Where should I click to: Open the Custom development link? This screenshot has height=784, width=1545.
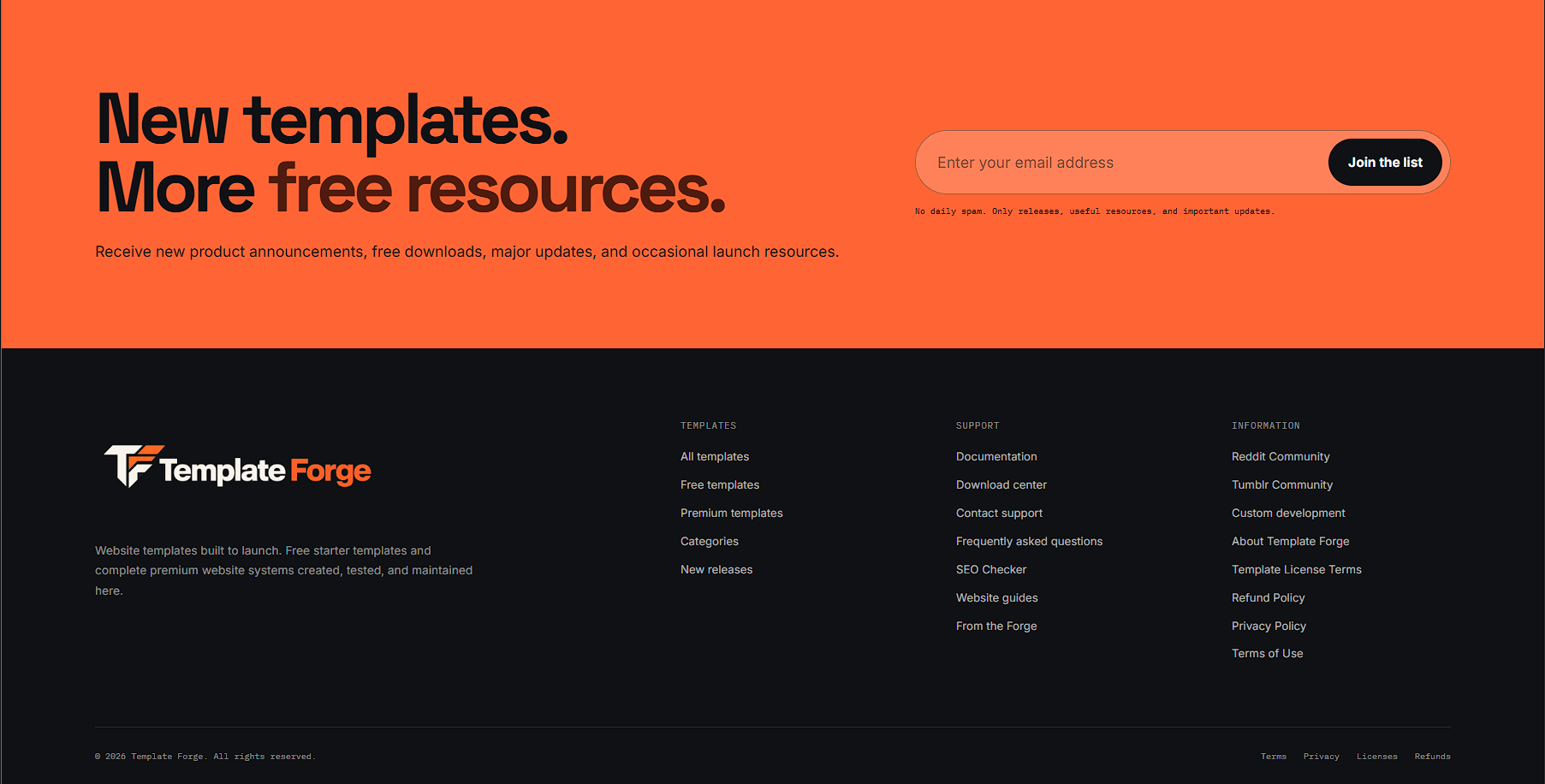pos(1288,514)
